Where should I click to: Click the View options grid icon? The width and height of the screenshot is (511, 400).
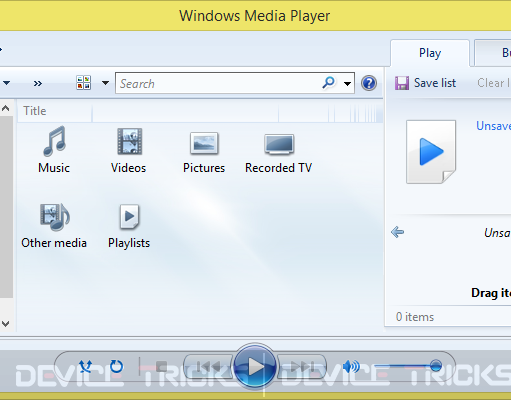83,83
